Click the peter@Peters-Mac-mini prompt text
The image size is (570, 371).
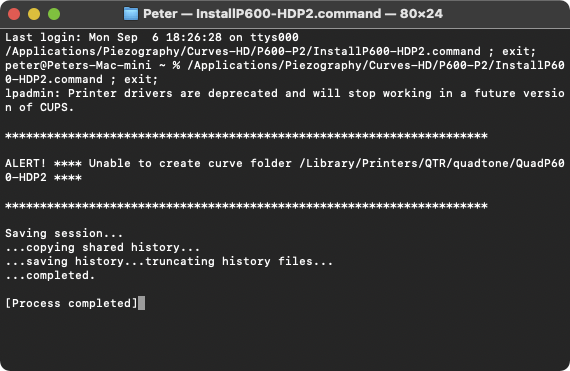[x=78, y=65]
